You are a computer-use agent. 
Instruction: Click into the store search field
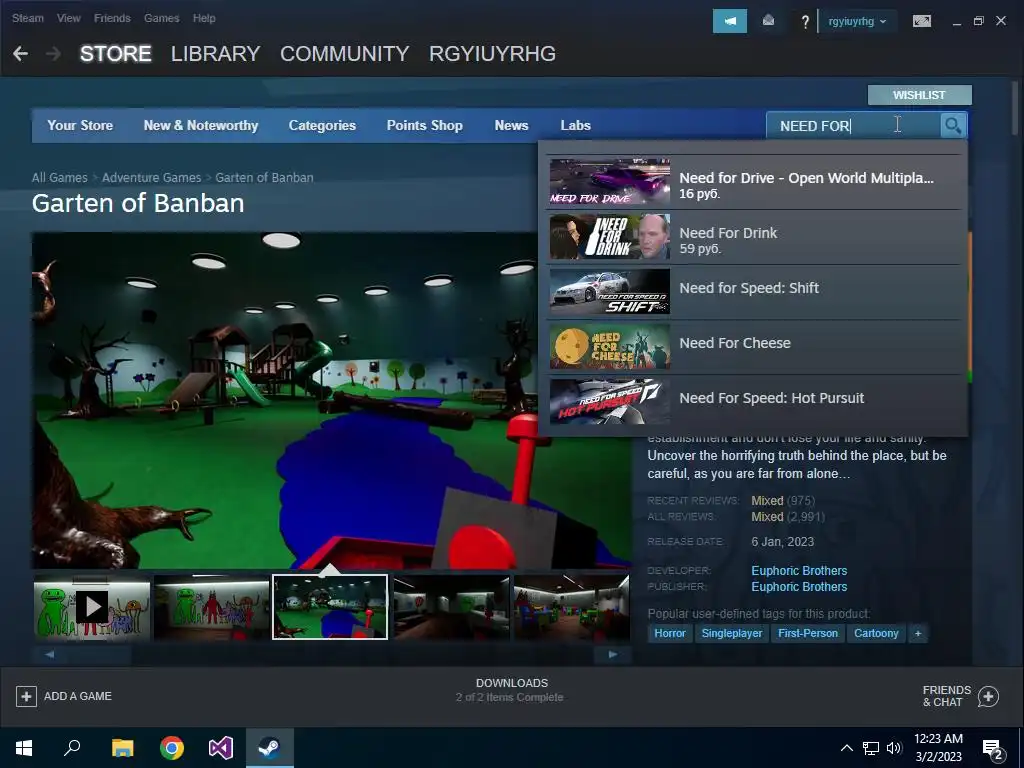point(853,125)
